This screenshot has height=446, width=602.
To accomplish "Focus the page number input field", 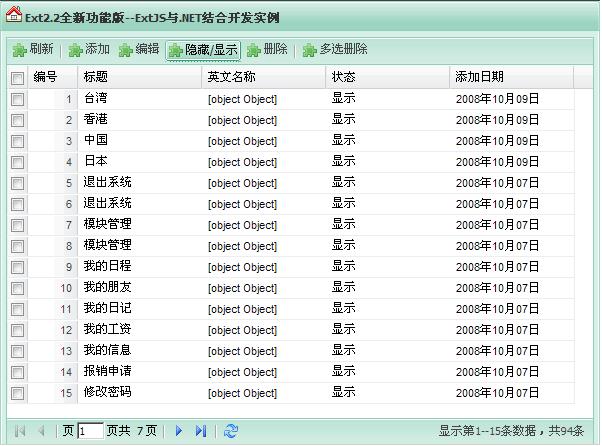I will pos(90,431).
